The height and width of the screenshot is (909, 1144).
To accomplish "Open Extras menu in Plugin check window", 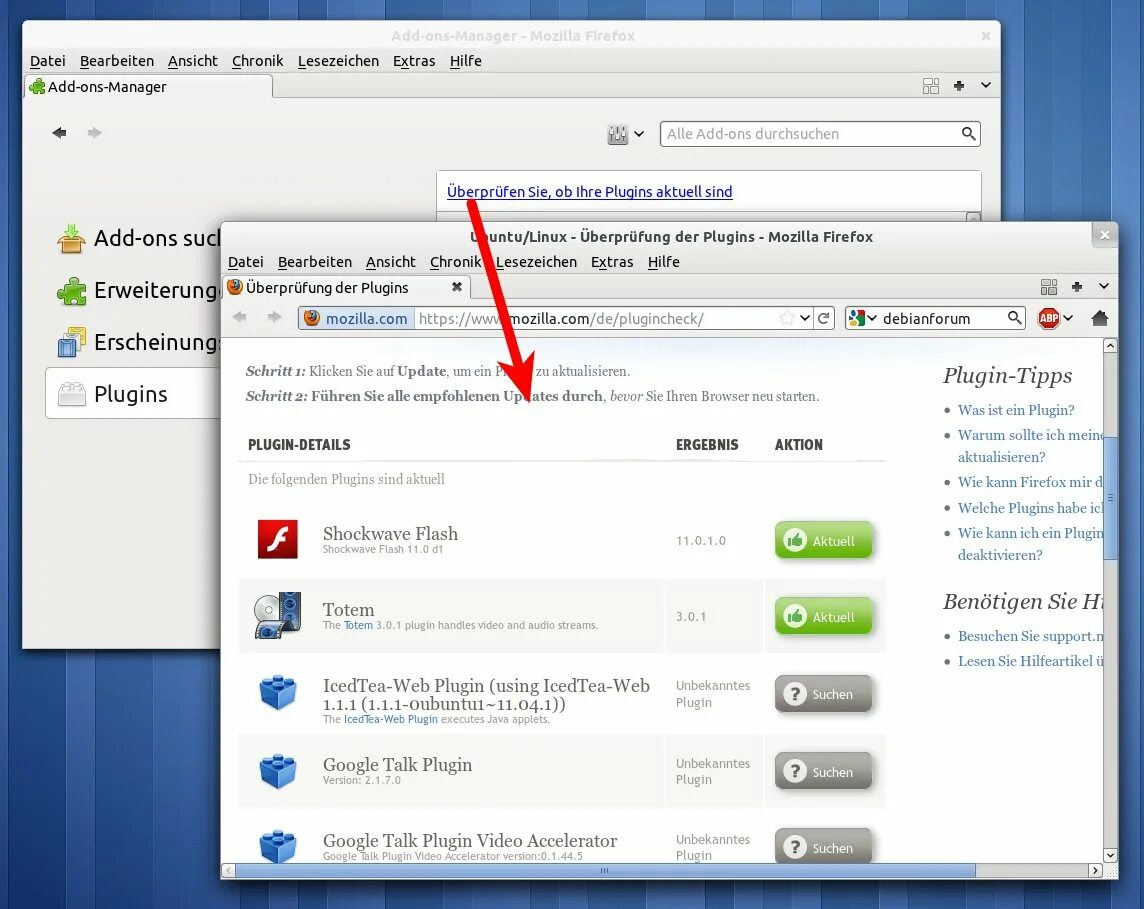I will [x=611, y=262].
